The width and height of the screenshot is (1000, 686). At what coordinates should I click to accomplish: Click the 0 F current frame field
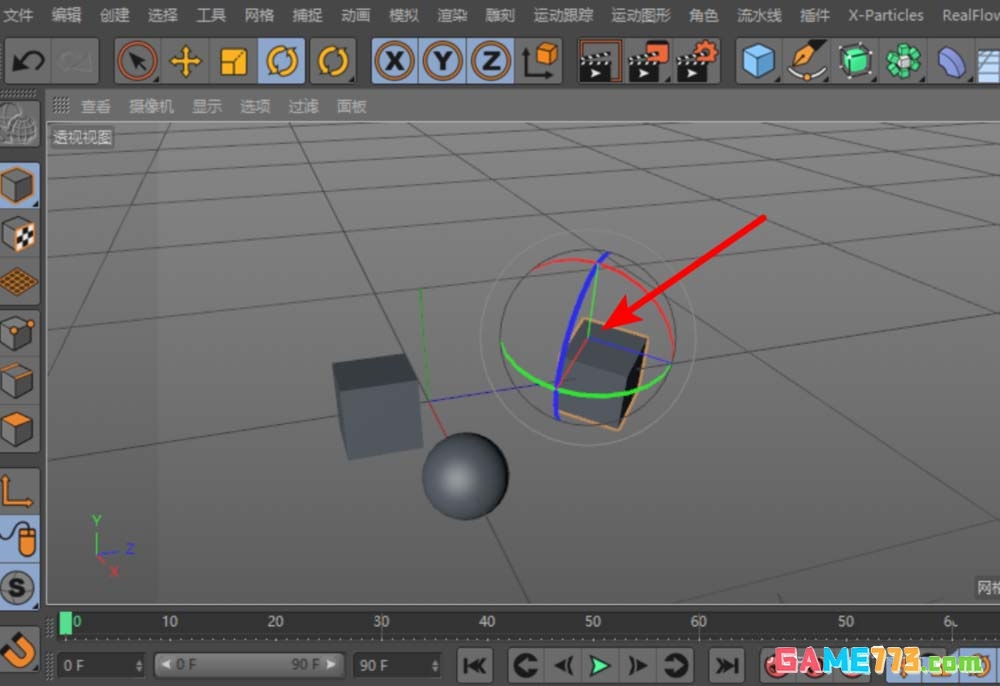[98, 665]
